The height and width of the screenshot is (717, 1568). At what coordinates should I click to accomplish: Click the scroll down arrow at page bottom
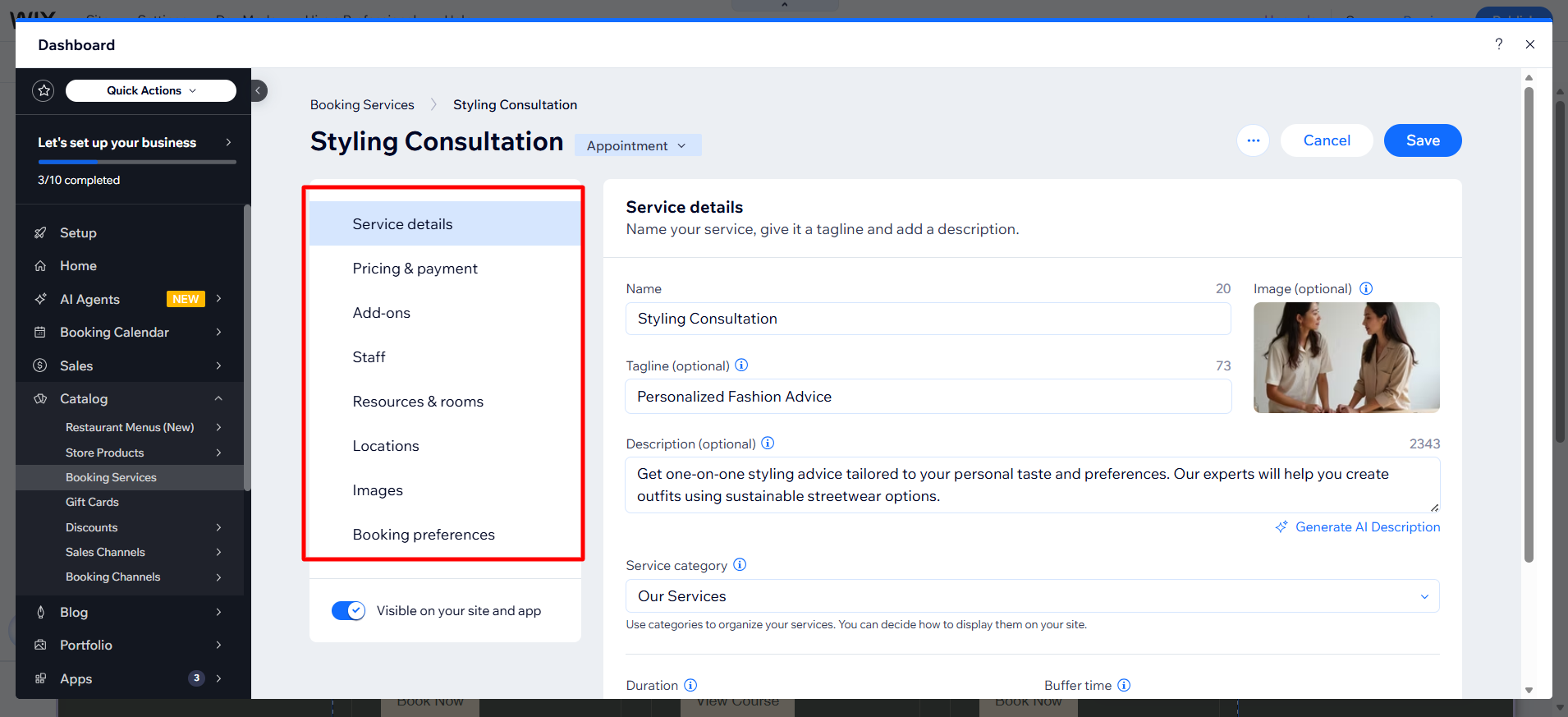click(x=1529, y=690)
